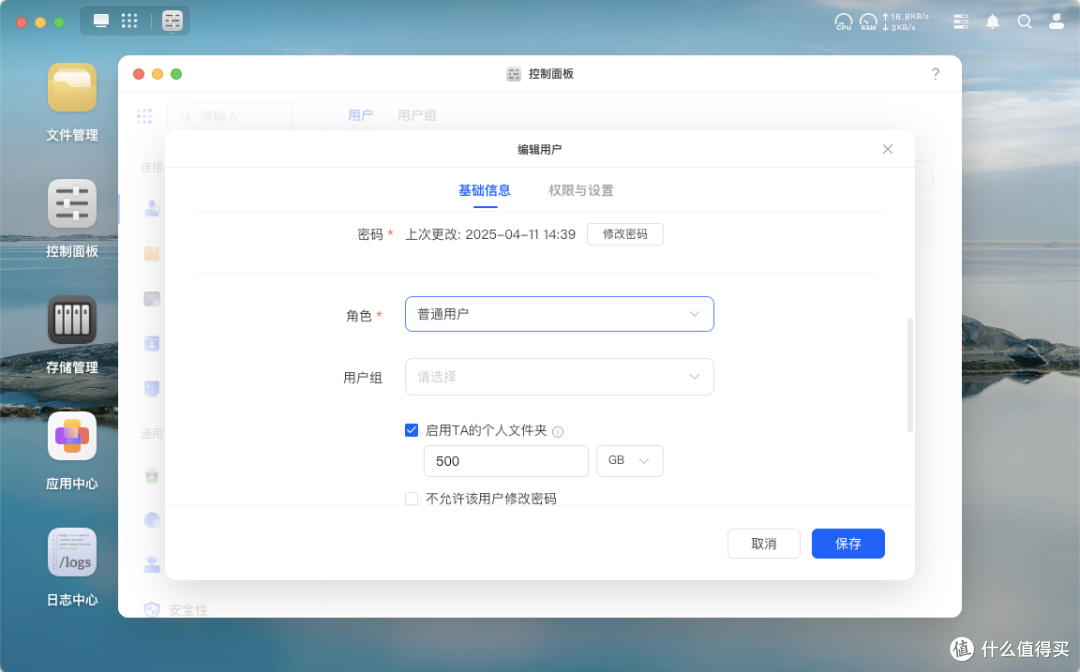
Task: Click the quota field containing 500
Action: pyautogui.click(x=506, y=461)
